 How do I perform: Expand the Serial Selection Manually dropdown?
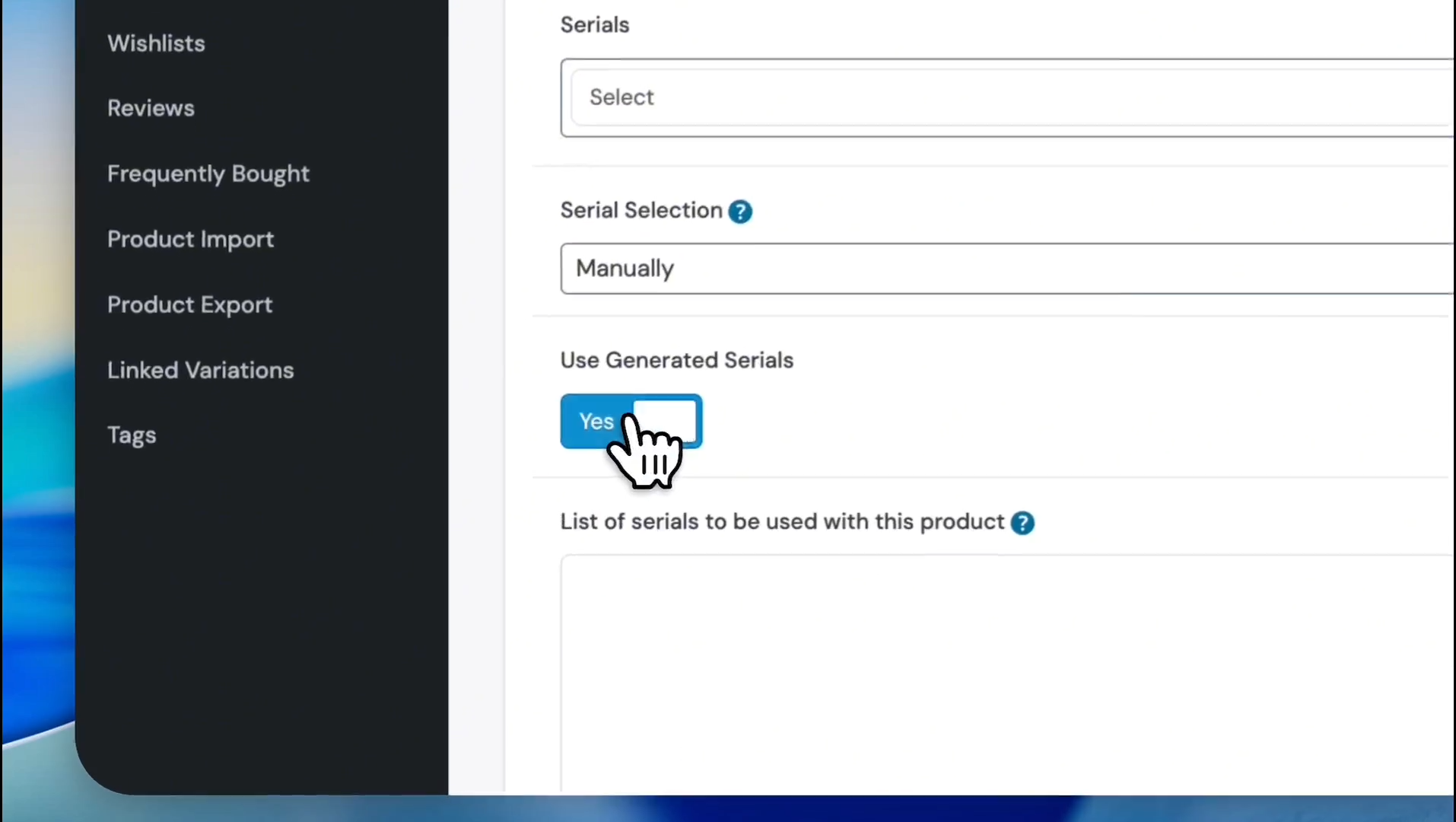pyautogui.click(x=1004, y=269)
